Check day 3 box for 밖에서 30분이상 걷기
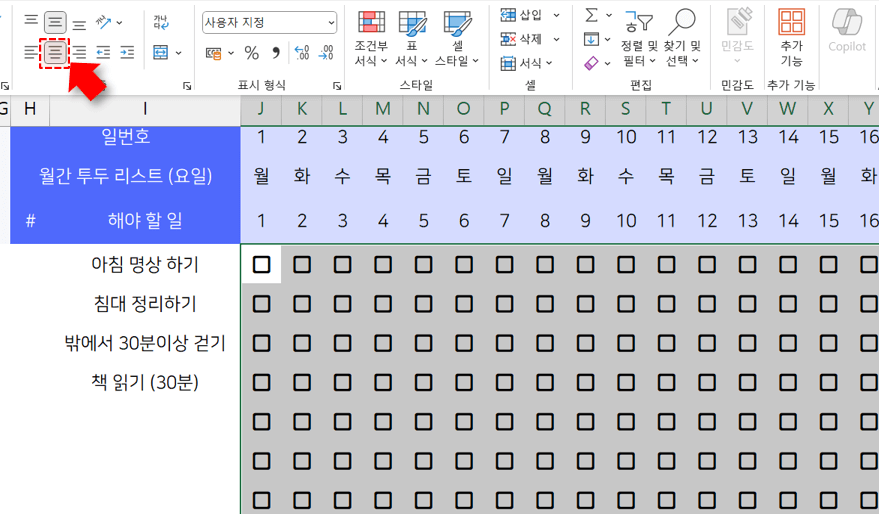The width and height of the screenshot is (879, 514). point(343,343)
